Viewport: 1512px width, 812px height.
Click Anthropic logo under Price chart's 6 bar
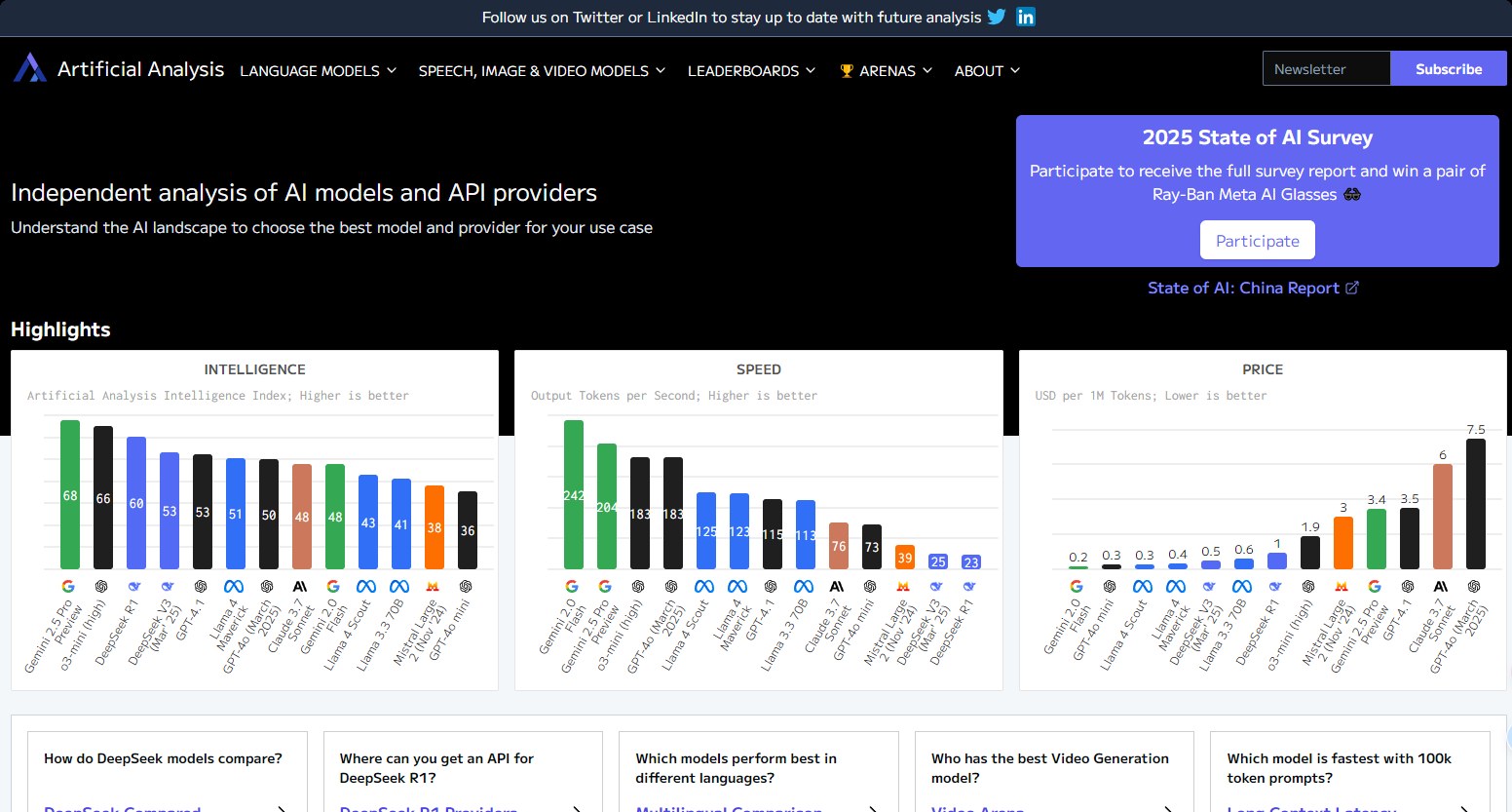(1441, 586)
